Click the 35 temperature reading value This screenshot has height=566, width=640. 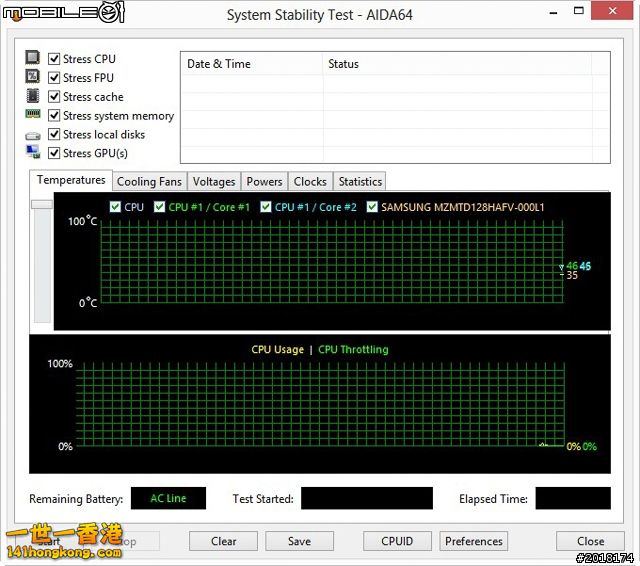pyautogui.click(x=572, y=275)
